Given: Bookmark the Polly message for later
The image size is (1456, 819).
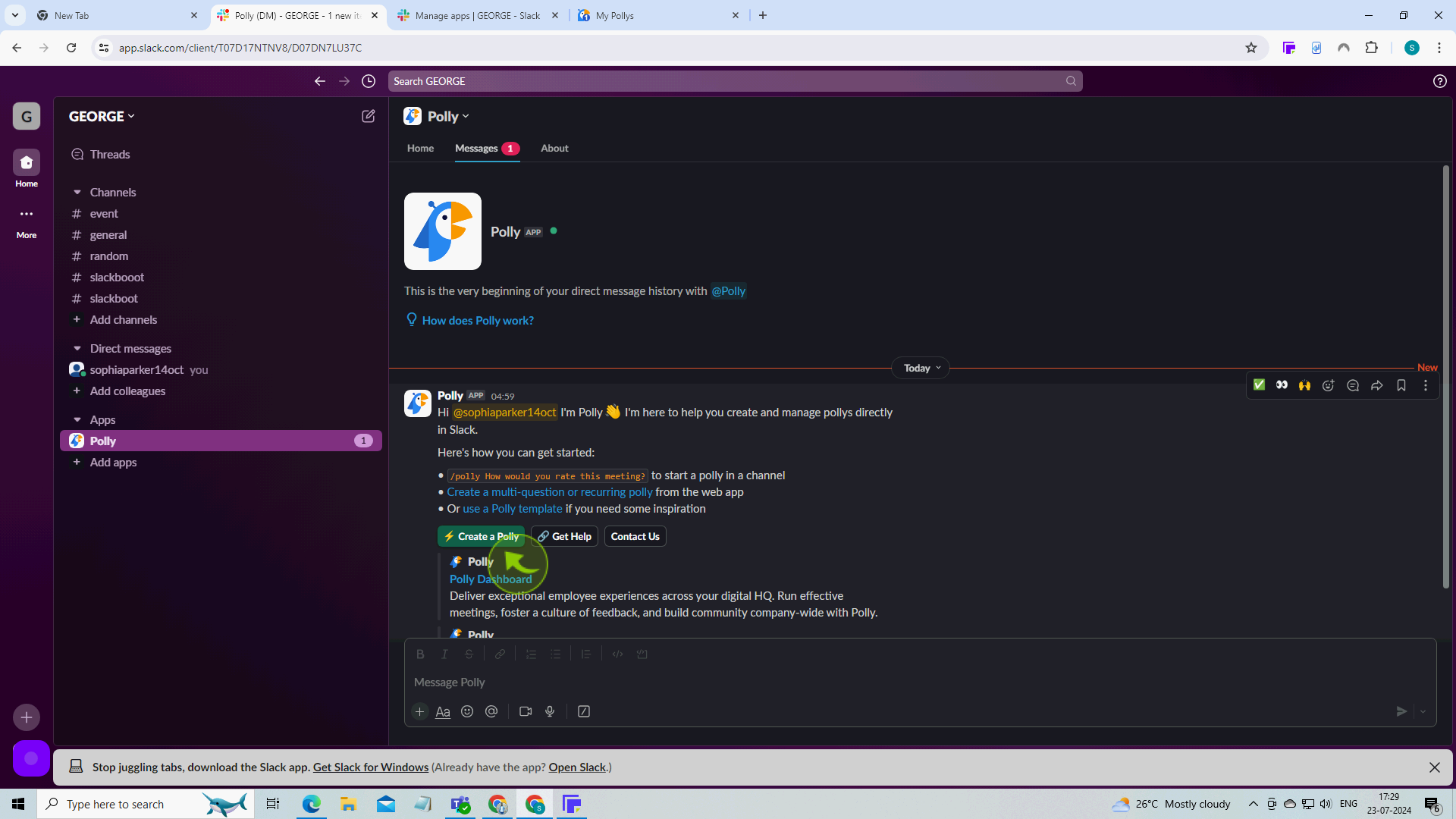Looking at the screenshot, I should [x=1401, y=385].
